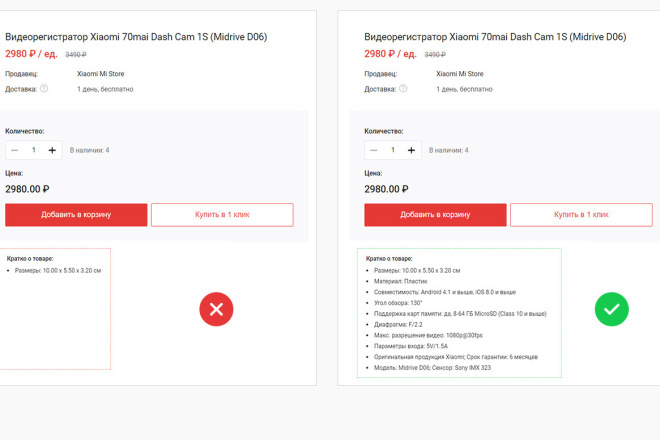Click 'Размеры: 10.00 x 5.50 x 3.20 см' in red-cross card
Viewport: 660px width, 440px height.
coord(58,271)
